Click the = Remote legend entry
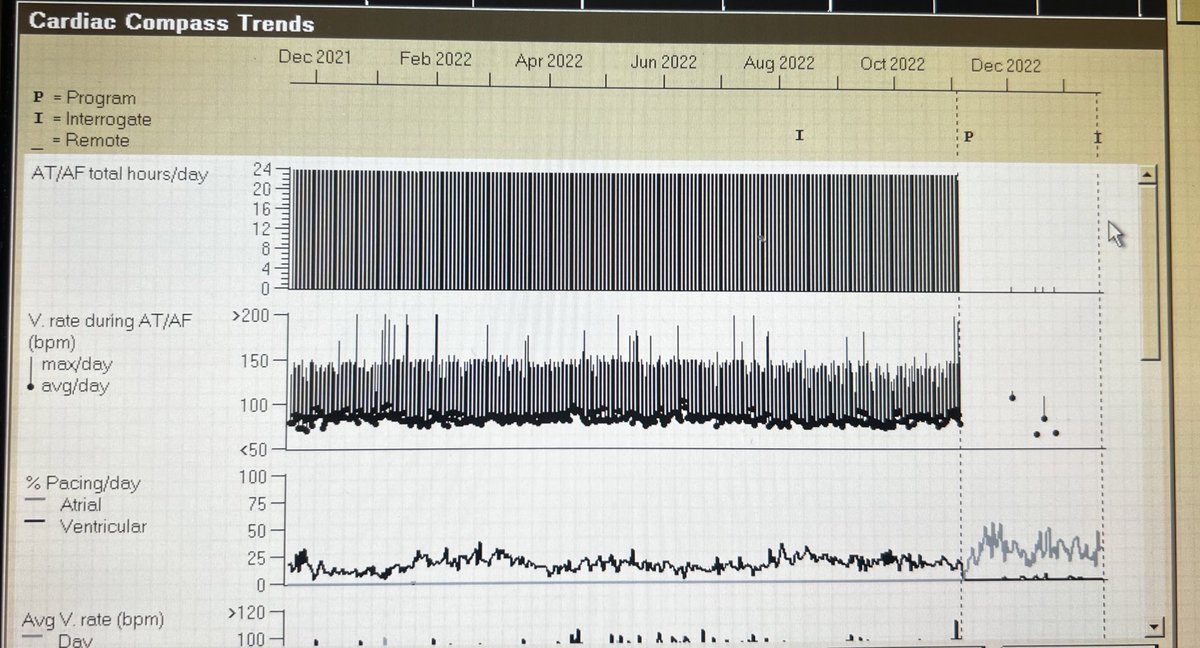1200x648 pixels. (x=81, y=141)
